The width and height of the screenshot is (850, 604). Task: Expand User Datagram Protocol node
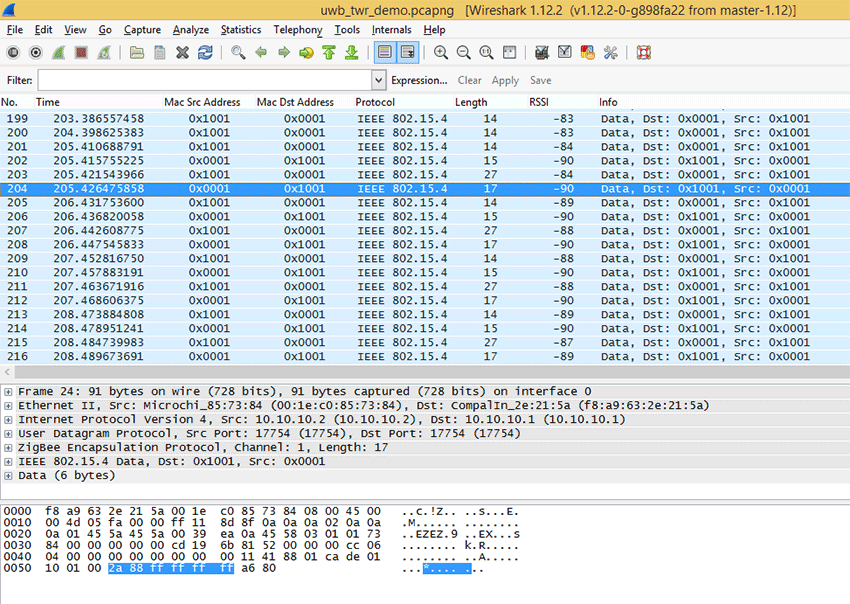(8, 434)
